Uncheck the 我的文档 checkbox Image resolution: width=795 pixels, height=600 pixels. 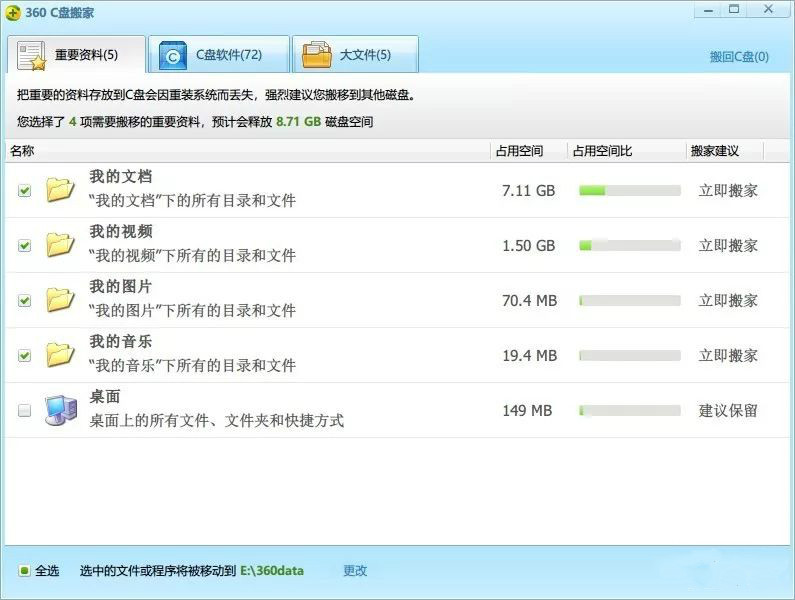tap(24, 191)
